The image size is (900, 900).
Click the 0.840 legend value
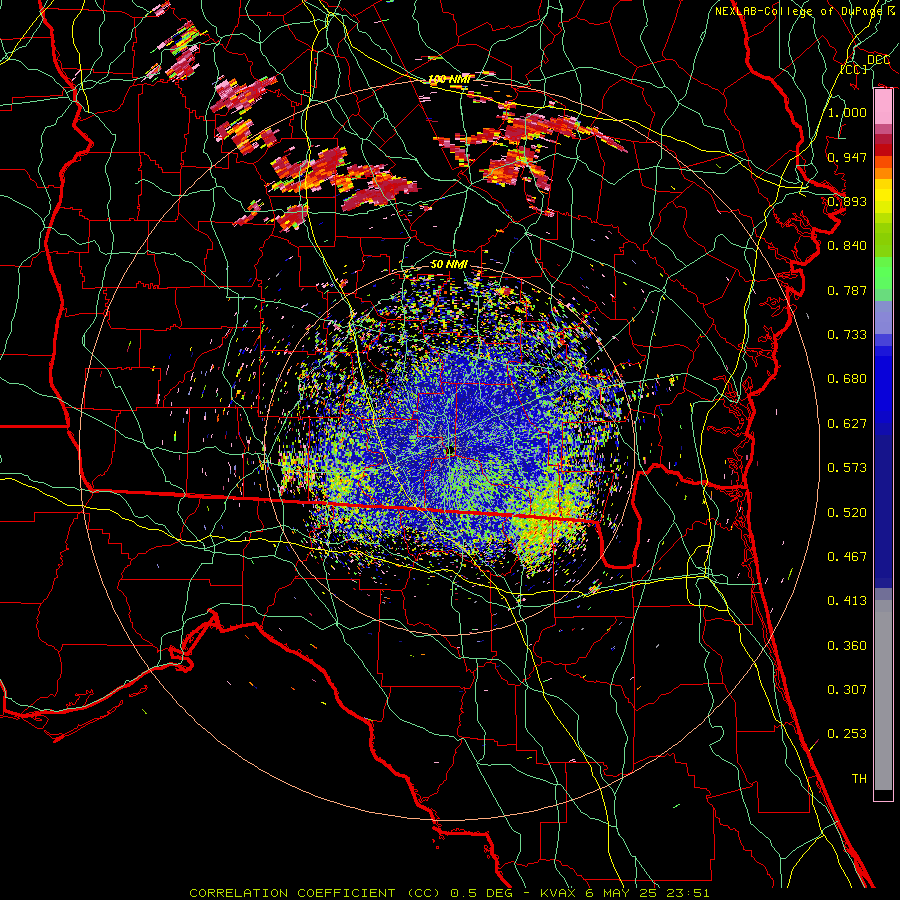coord(847,246)
